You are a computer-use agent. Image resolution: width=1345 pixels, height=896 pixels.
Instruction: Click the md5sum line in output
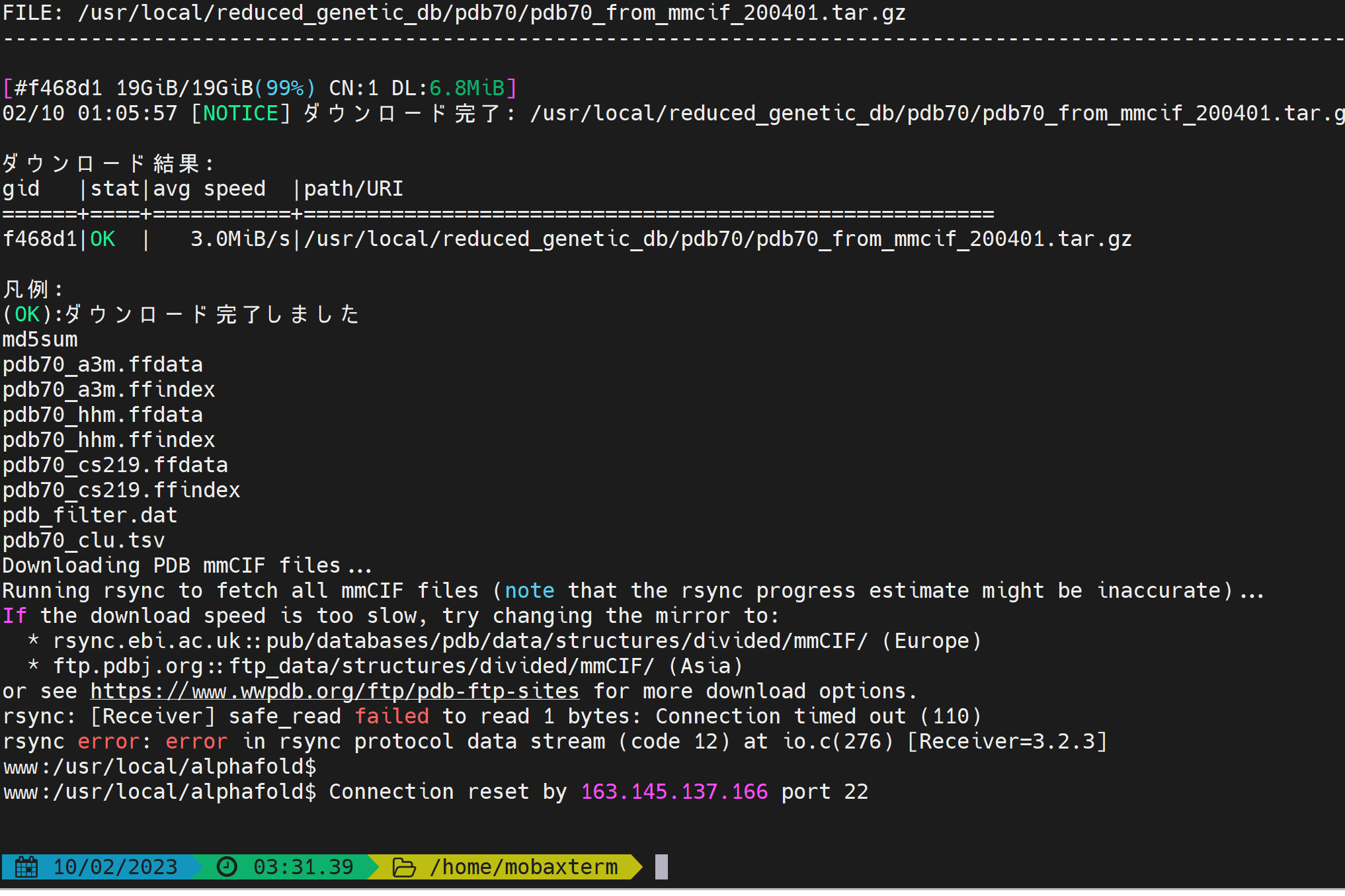pyautogui.click(x=40, y=339)
